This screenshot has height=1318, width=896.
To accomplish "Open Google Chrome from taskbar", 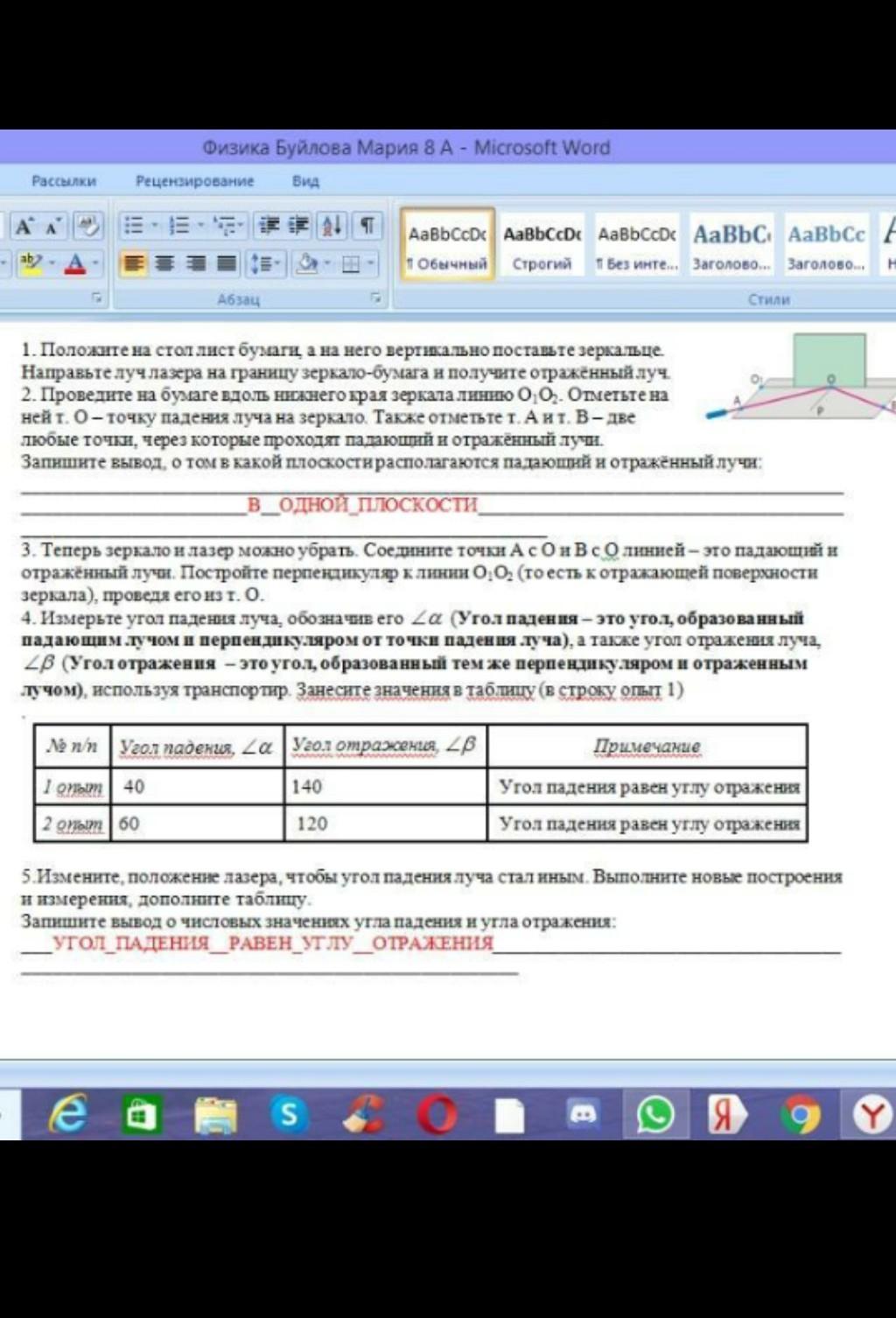I will click(x=800, y=1114).
